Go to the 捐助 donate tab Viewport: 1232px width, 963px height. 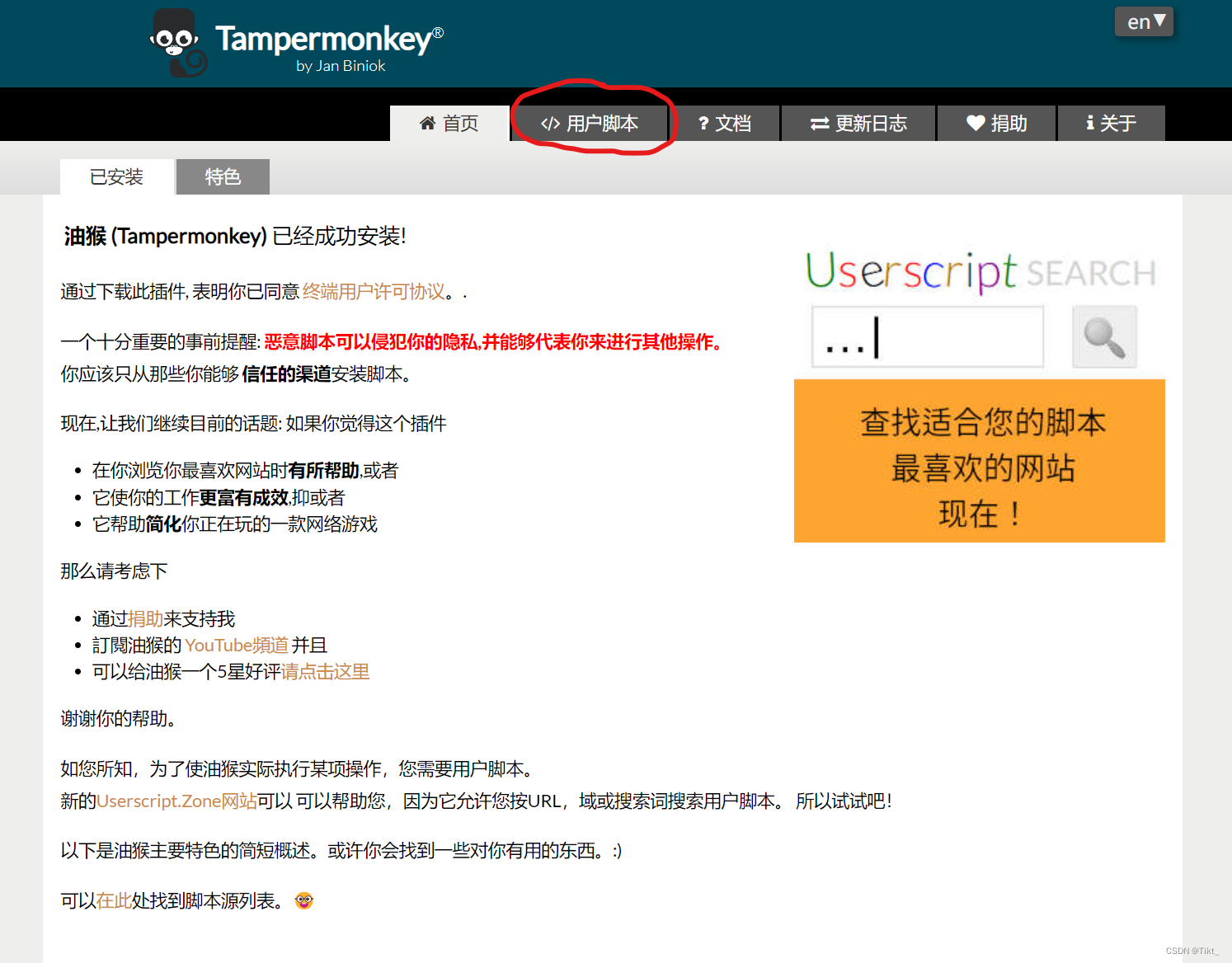pyautogui.click(x=996, y=123)
